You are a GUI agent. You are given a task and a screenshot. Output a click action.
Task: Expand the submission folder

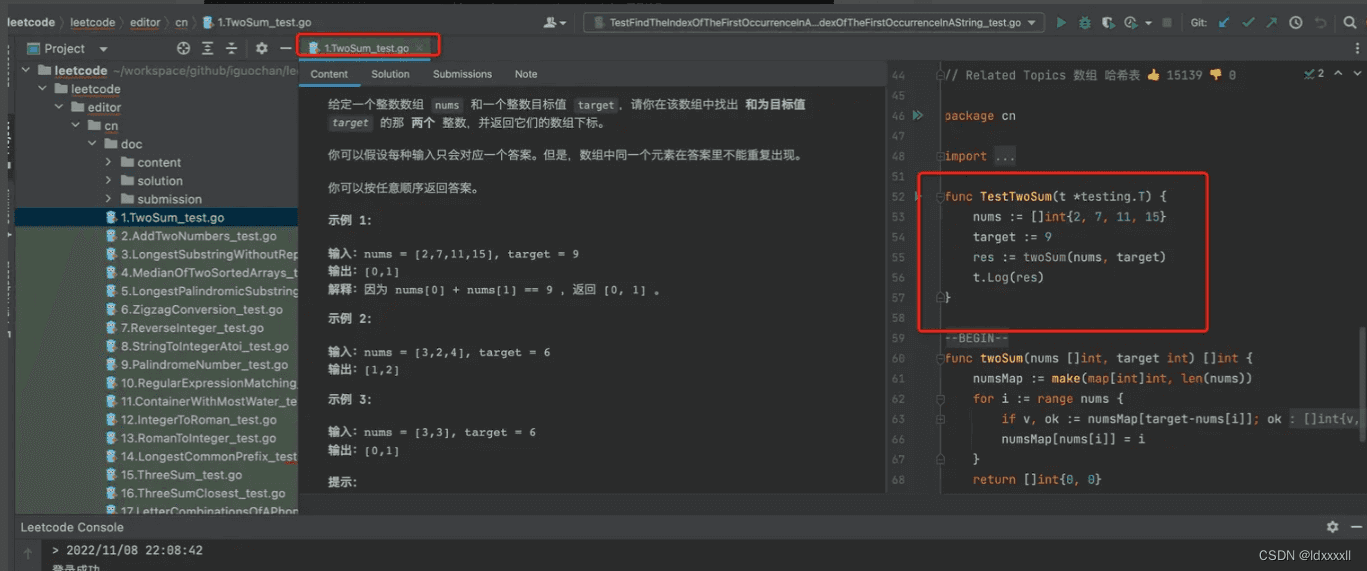click(x=109, y=199)
